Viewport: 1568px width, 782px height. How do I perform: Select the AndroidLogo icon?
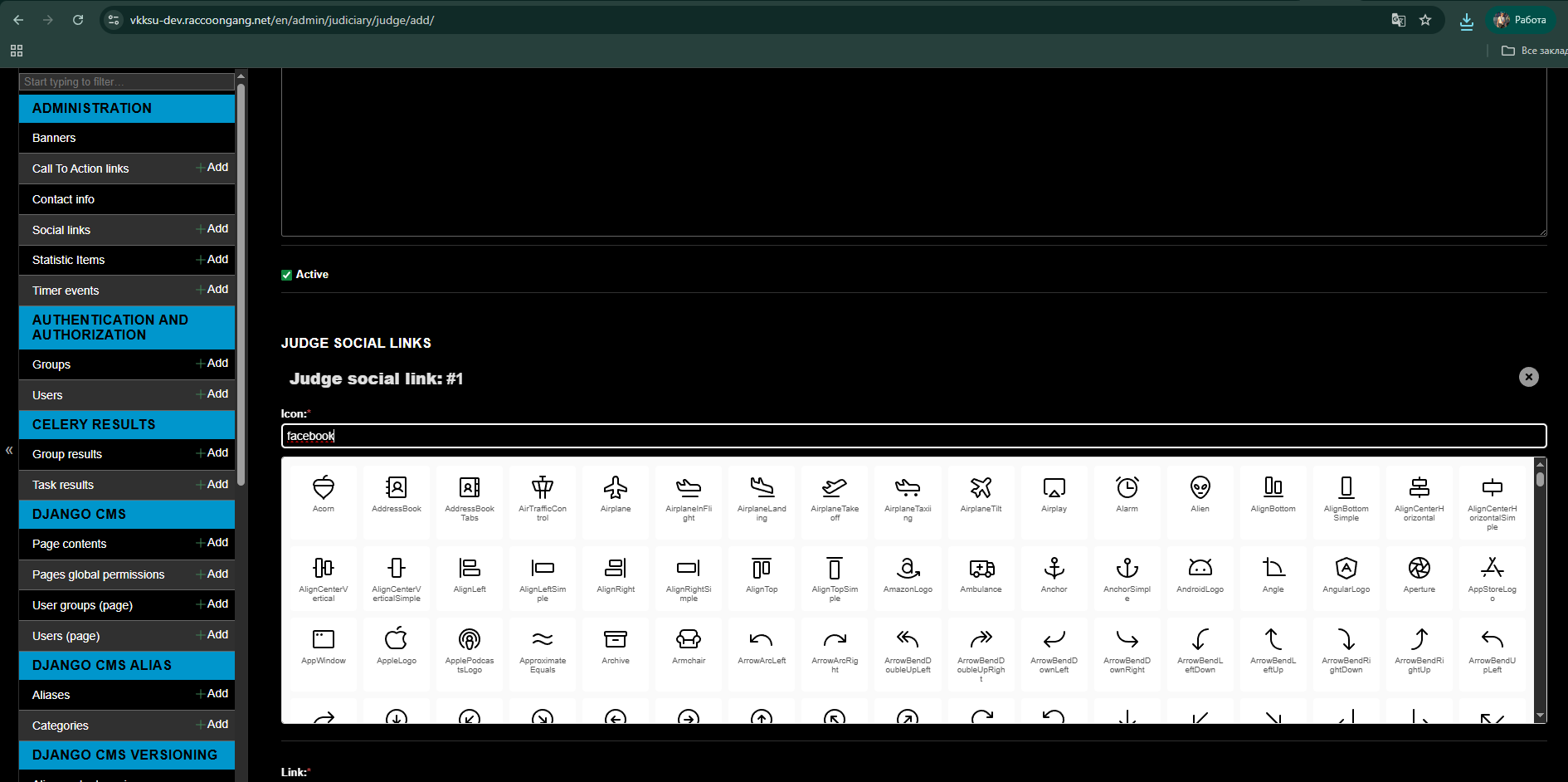1200,574
